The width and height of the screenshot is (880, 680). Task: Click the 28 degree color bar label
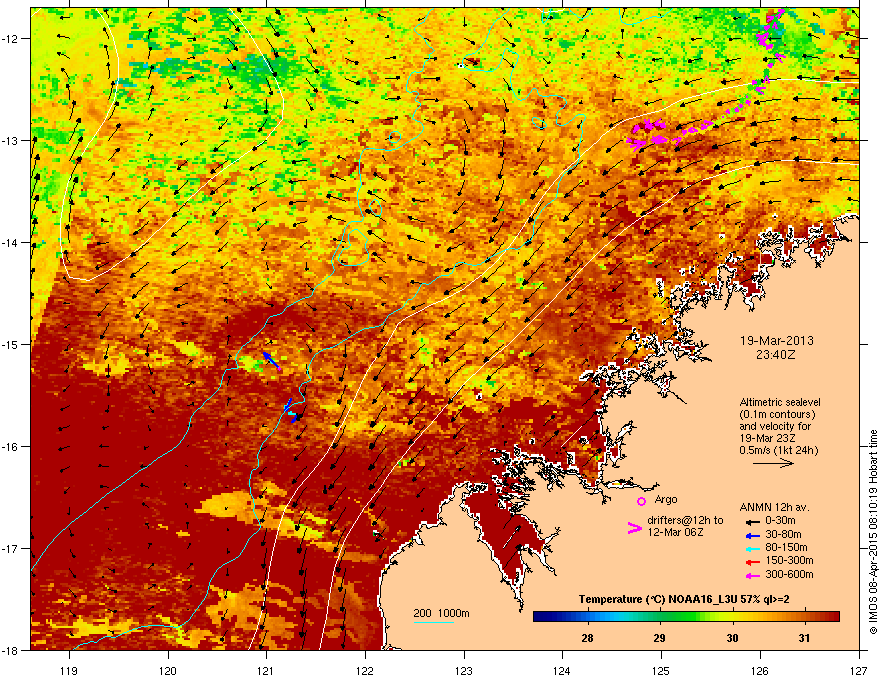pos(588,638)
